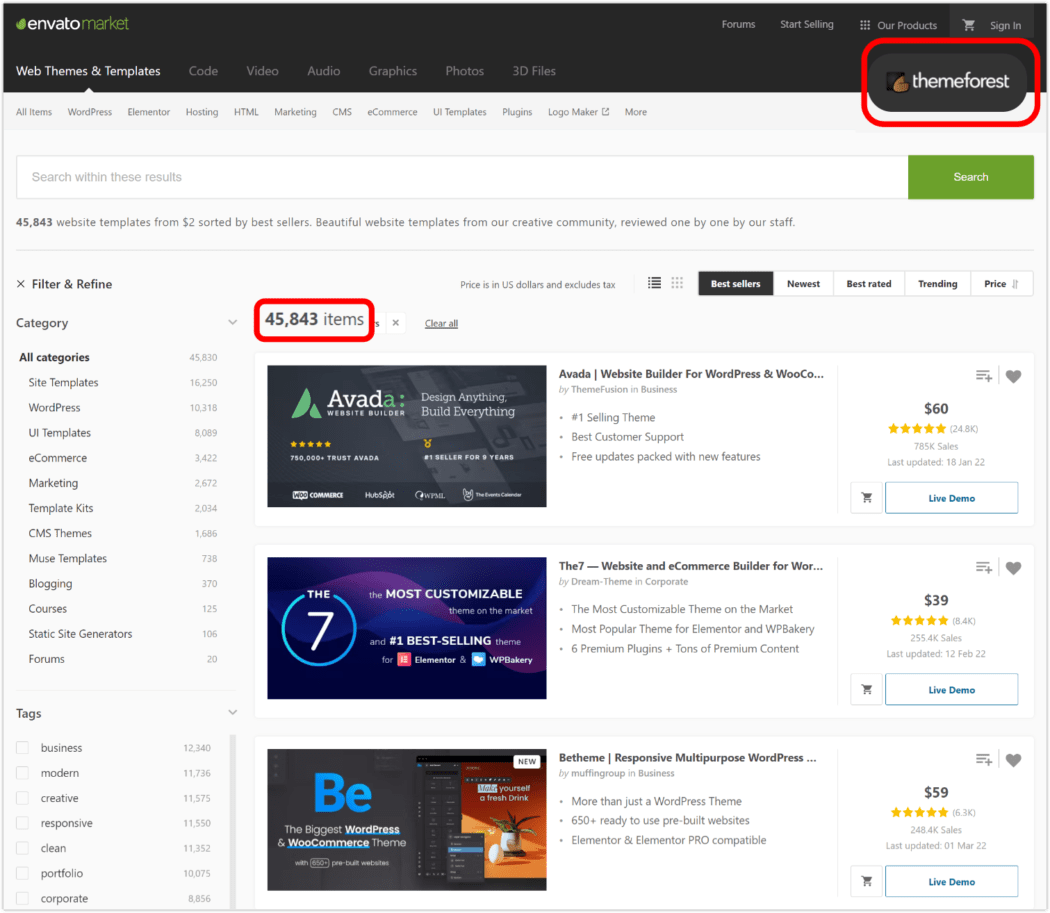Collapse the Tags section chevron
1050x913 pixels.
(x=232, y=712)
